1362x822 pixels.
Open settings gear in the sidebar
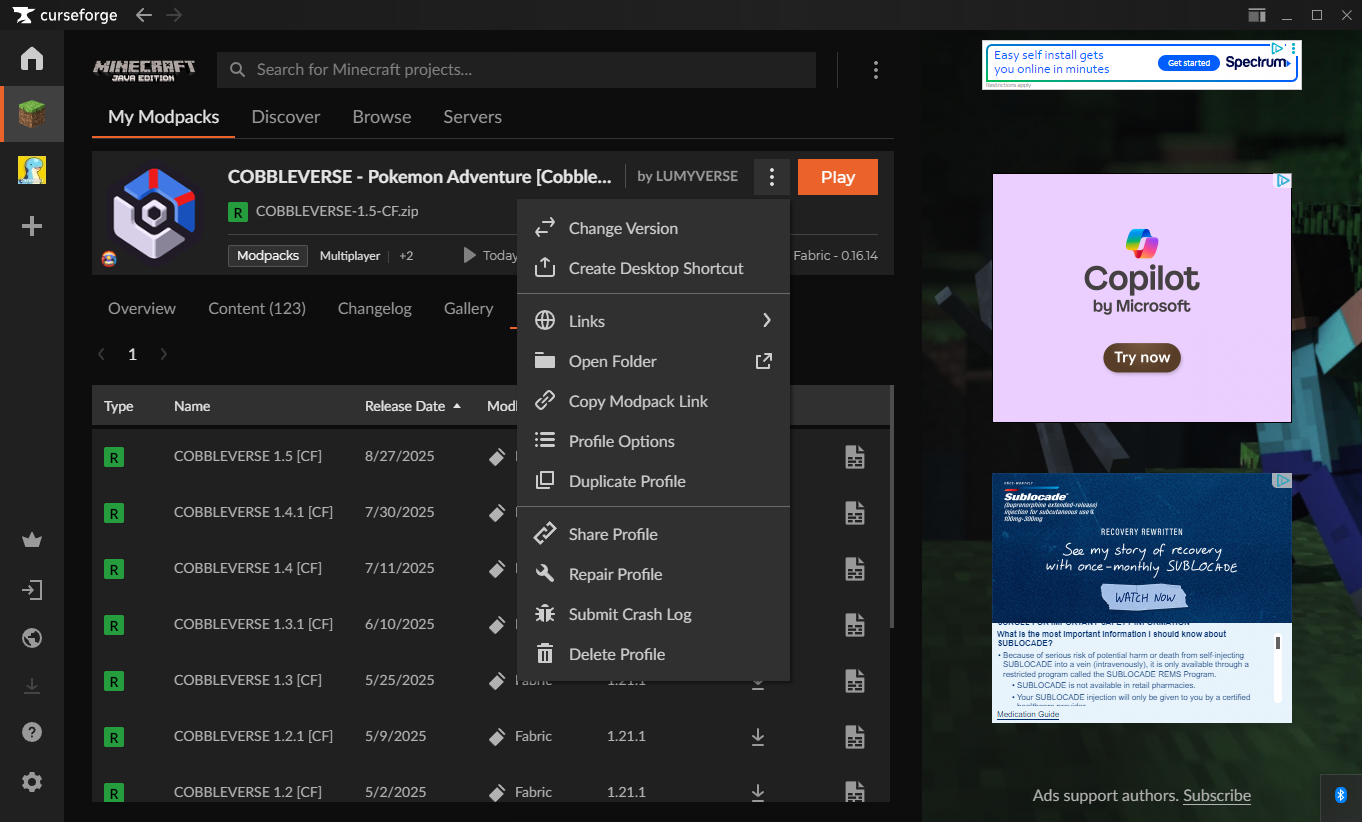[x=32, y=782]
